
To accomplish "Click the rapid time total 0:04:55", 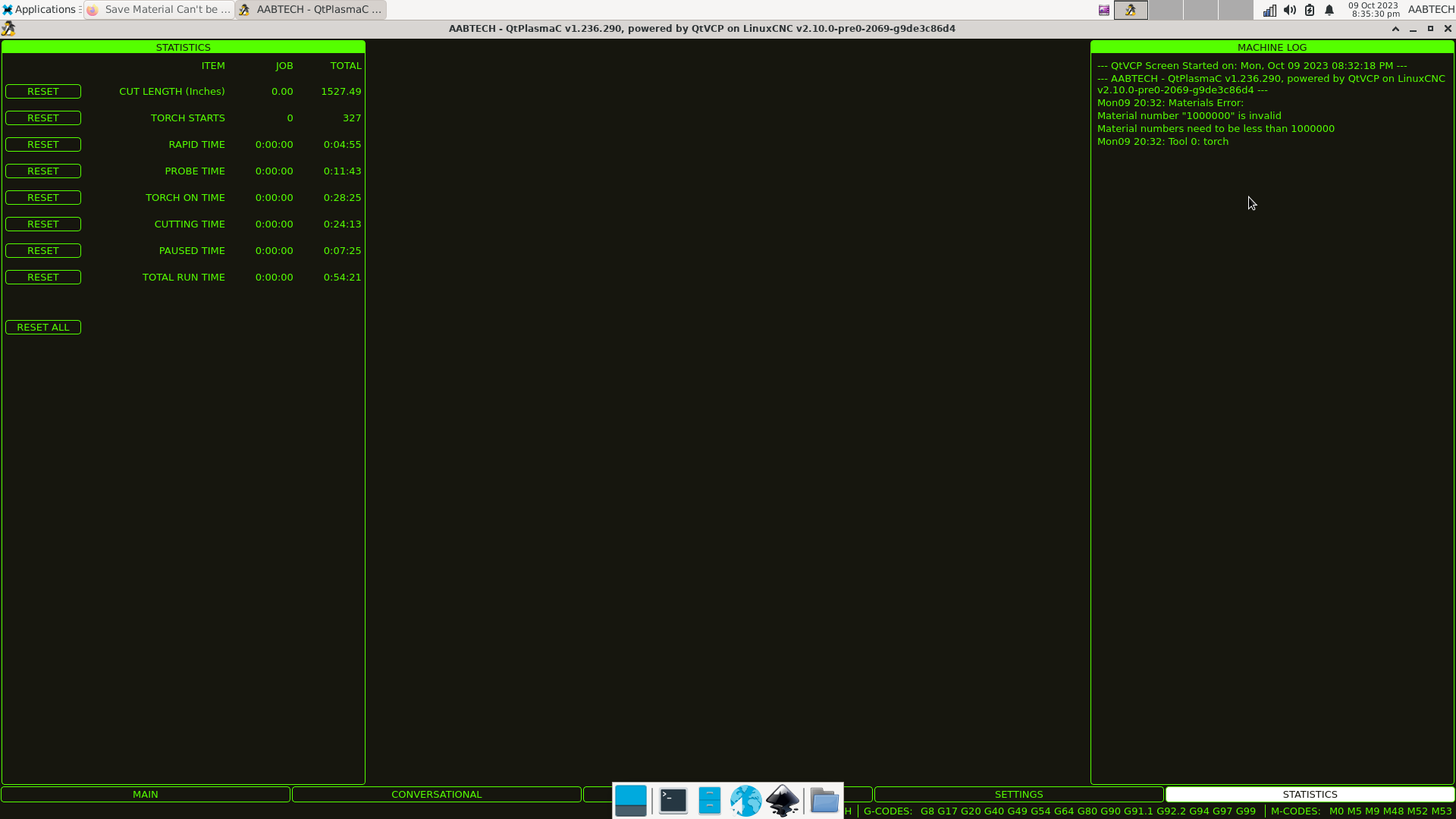I will [343, 145].
